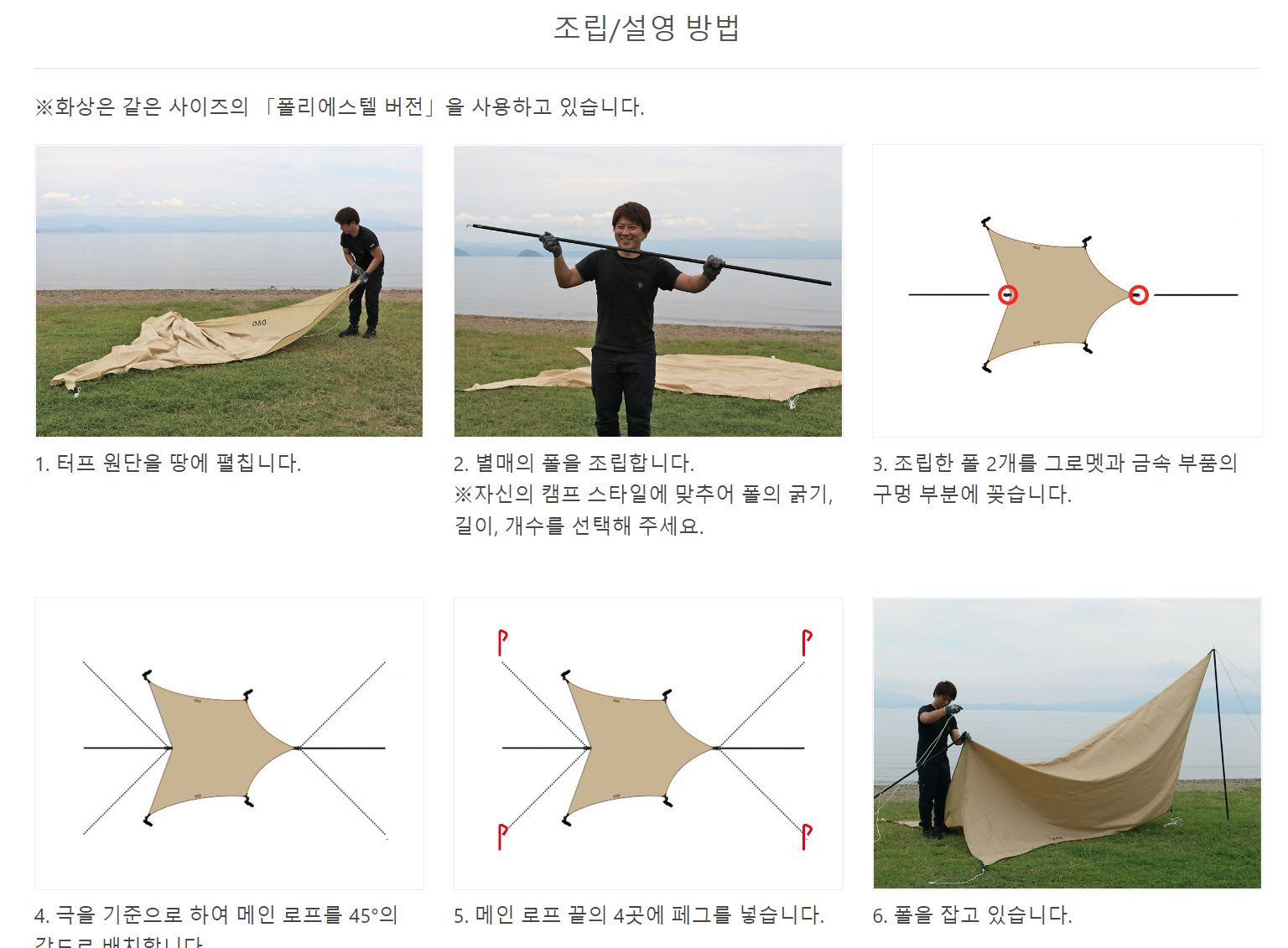
Task: Click left red circle grommet marker
Action: (x=1008, y=294)
